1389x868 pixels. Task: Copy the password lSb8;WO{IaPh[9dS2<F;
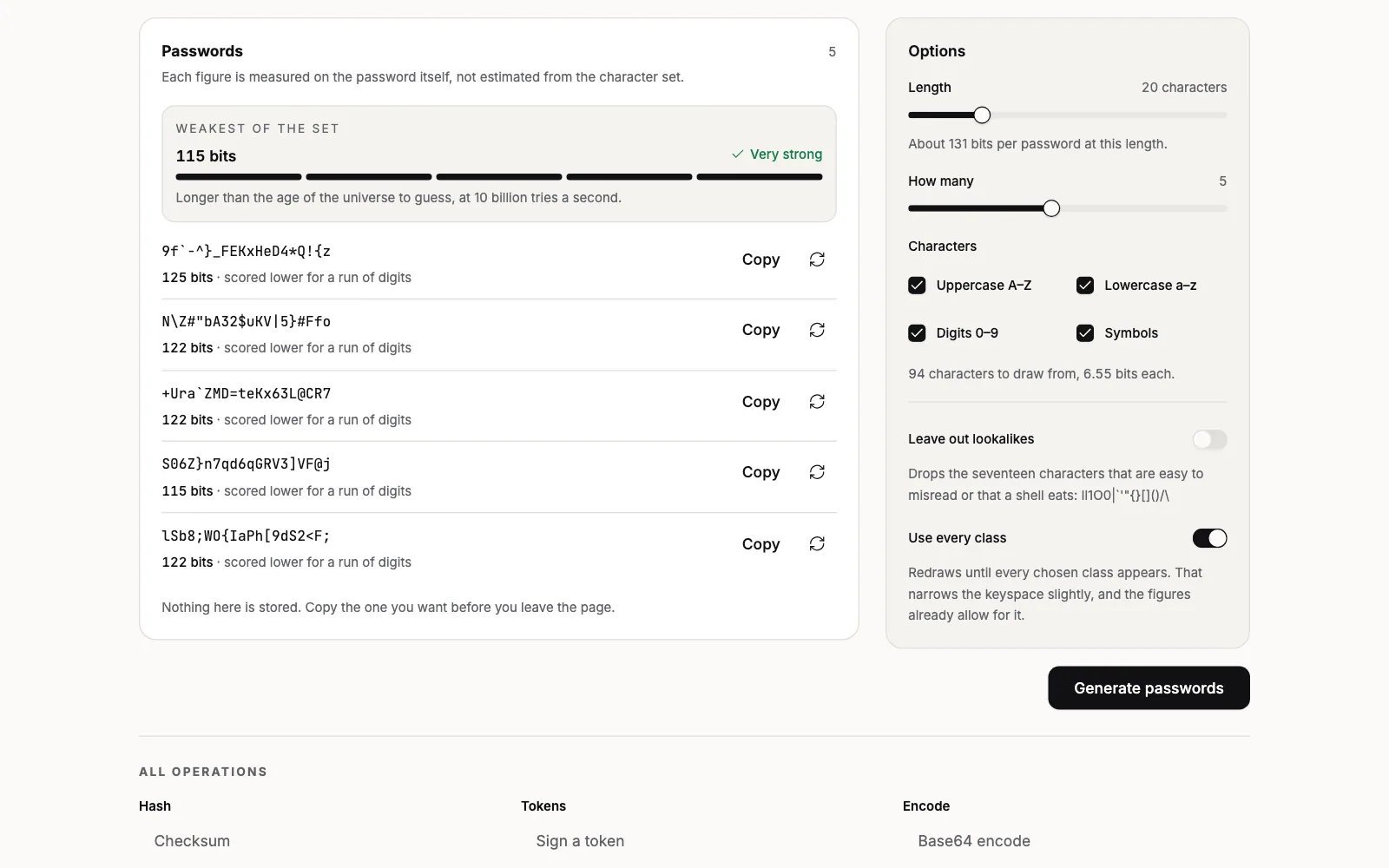[x=760, y=544]
